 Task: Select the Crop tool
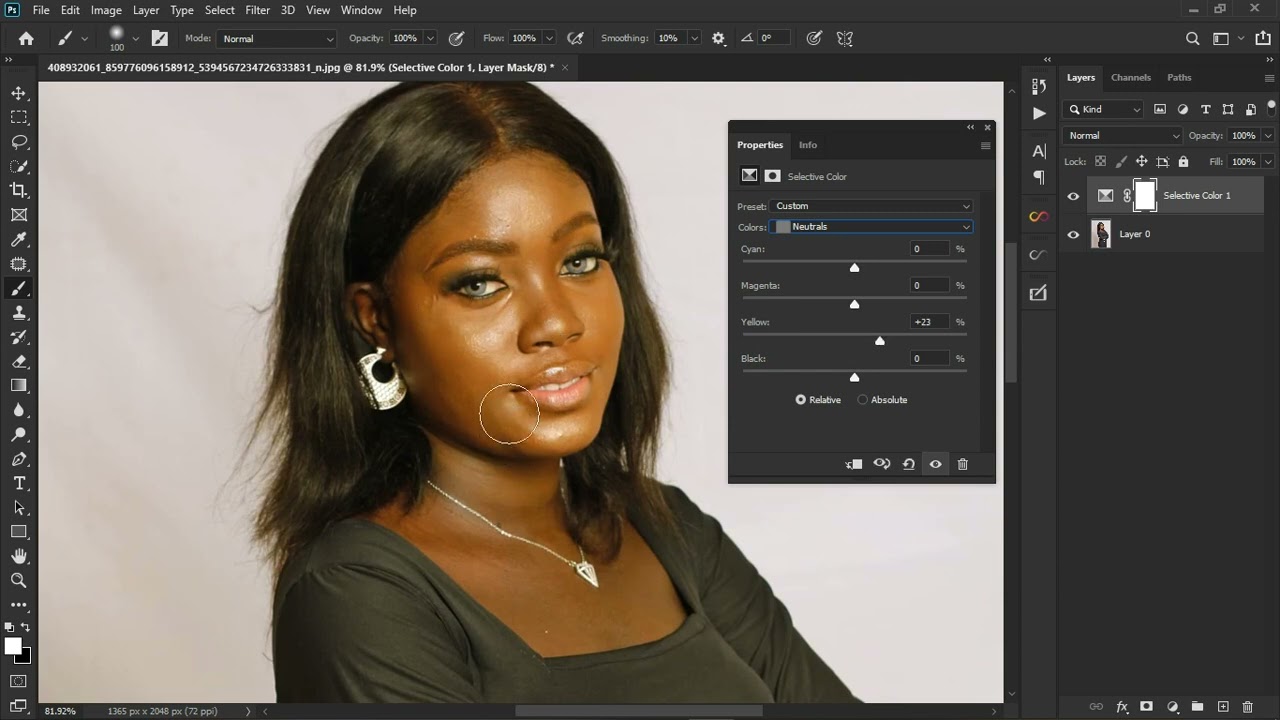pos(19,190)
